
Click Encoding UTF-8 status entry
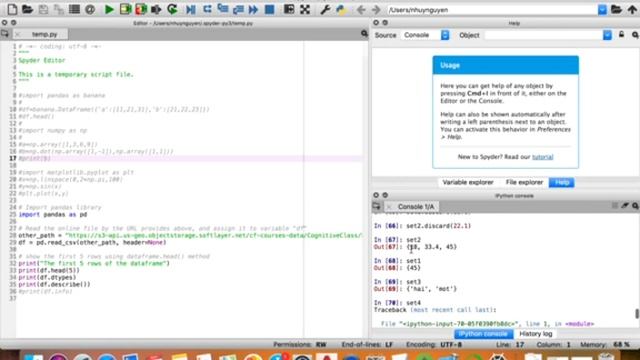(433, 345)
